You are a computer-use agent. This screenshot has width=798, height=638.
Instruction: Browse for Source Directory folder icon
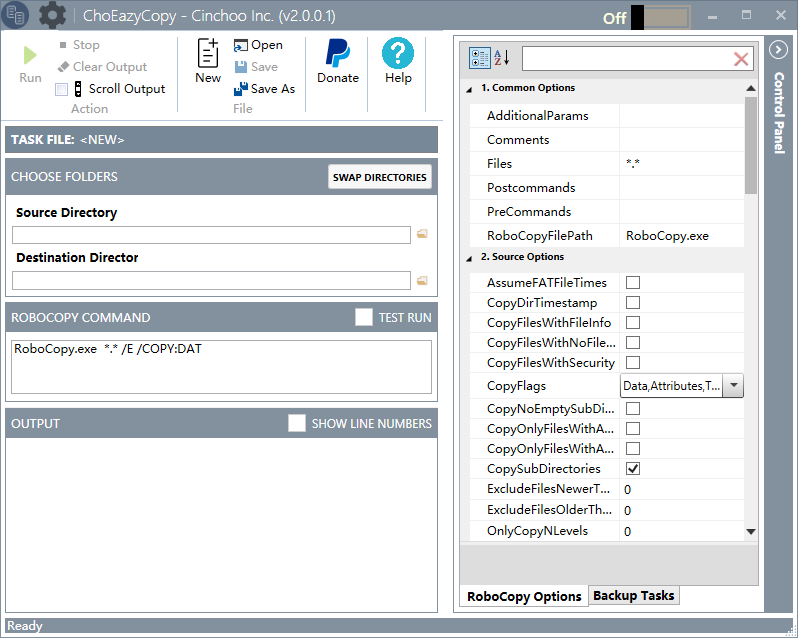[422, 234]
